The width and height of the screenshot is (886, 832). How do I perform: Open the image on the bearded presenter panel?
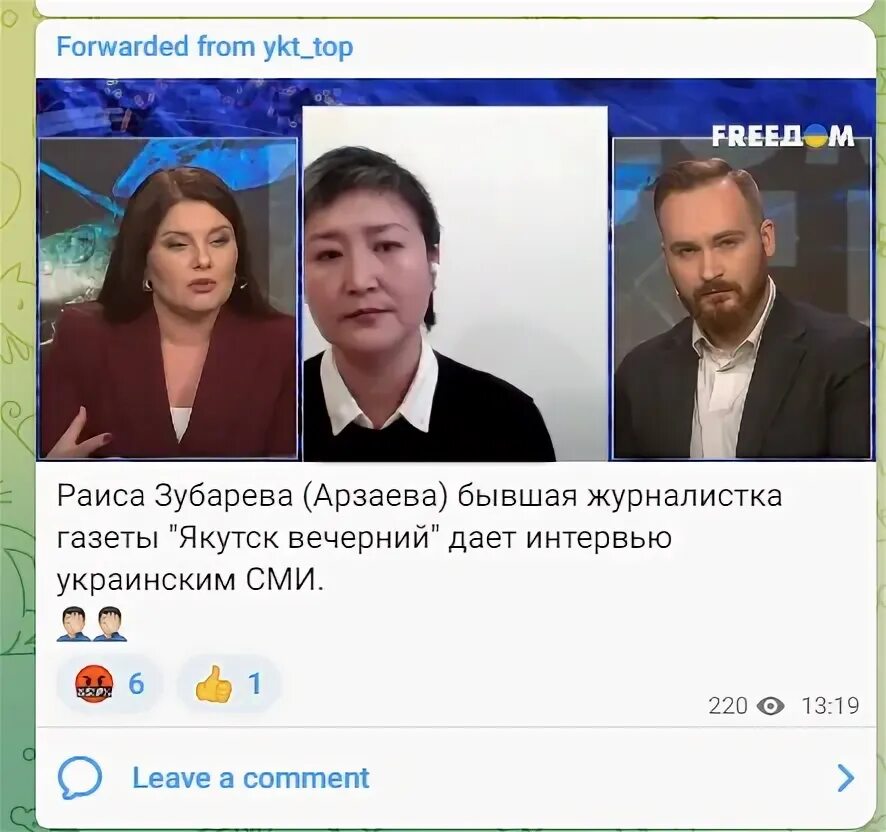pyautogui.click(x=741, y=298)
